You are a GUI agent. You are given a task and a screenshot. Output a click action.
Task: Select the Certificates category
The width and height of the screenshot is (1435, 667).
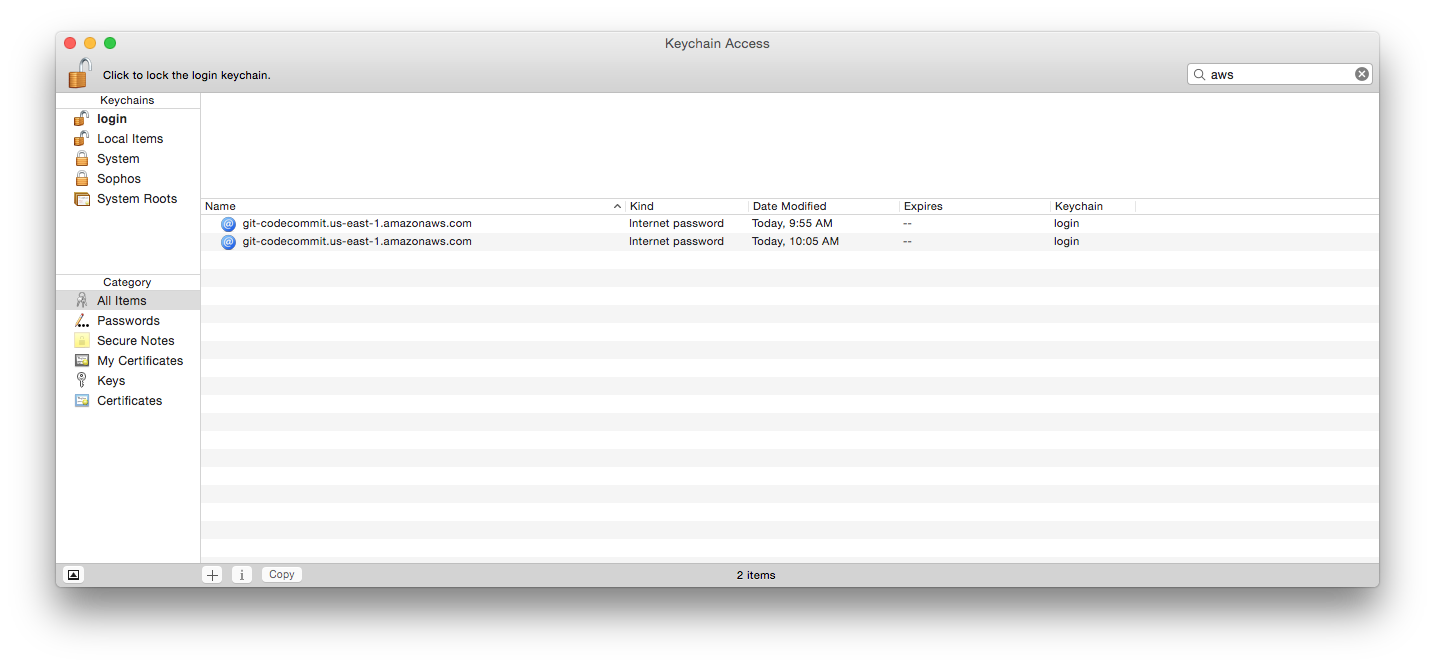click(129, 401)
